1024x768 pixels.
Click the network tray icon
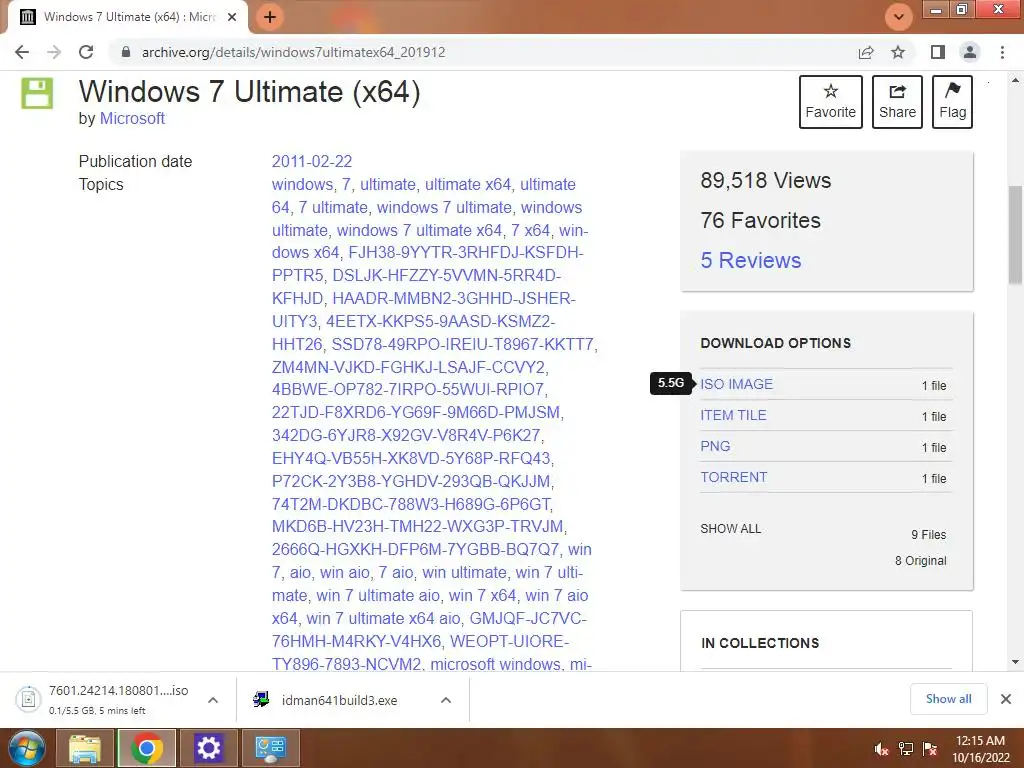coord(906,749)
